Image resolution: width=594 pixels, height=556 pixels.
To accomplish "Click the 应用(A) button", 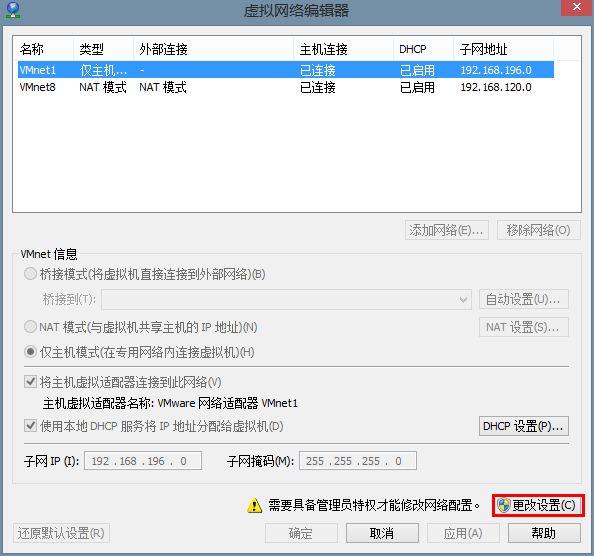I will click(463, 533).
